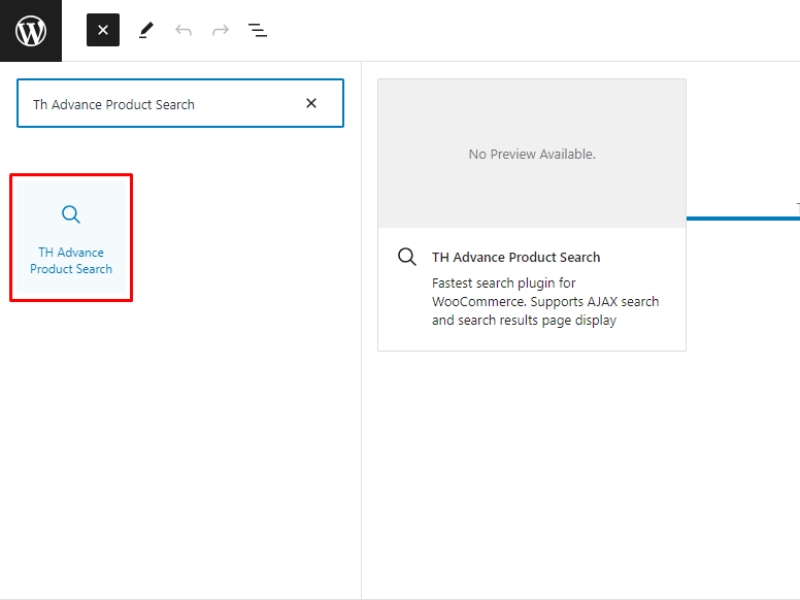Select the Tools pencil icon
Image resolution: width=800 pixels, height=600 pixels.
pyautogui.click(x=146, y=30)
